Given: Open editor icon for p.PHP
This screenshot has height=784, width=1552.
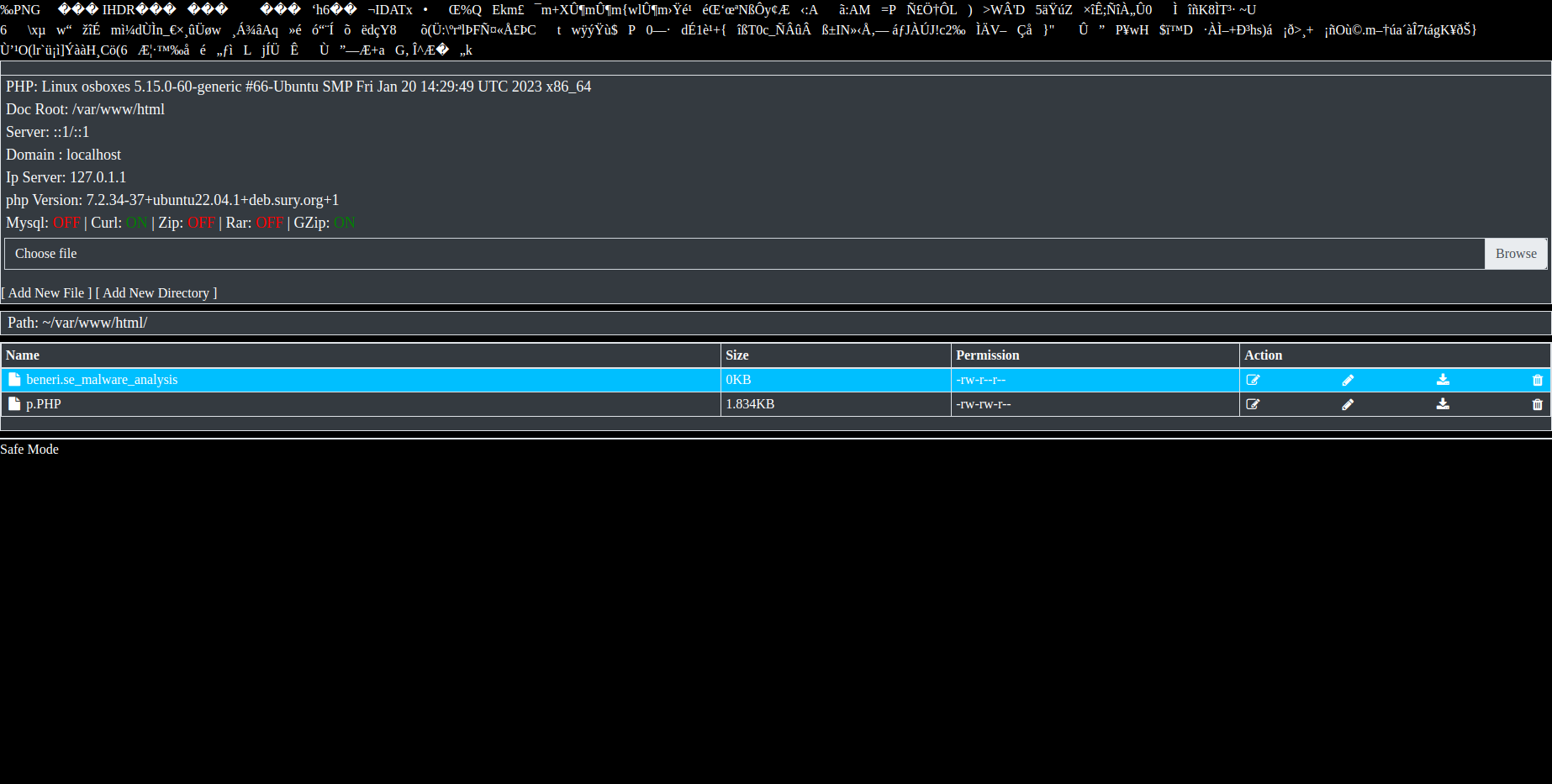Looking at the screenshot, I should pos(1253,404).
